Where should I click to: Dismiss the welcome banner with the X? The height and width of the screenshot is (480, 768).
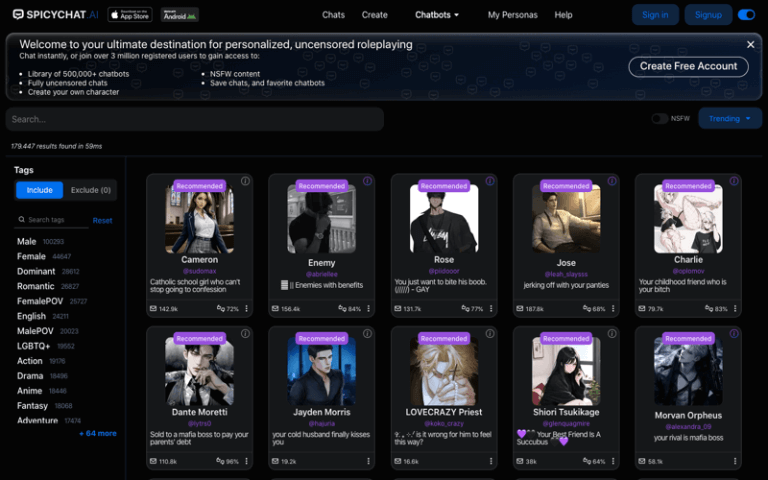click(x=750, y=44)
